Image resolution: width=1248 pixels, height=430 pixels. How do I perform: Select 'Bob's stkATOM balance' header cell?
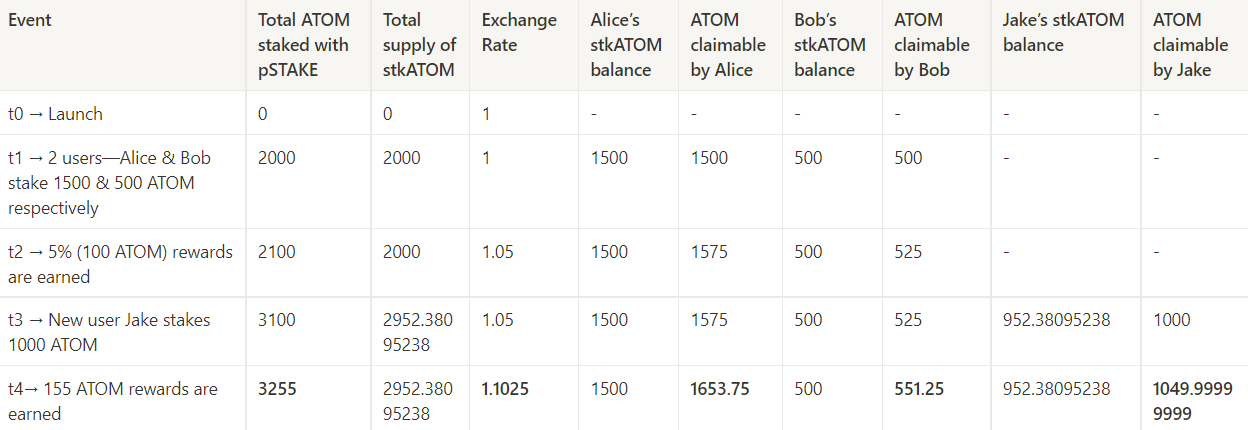(x=824, y=45)
